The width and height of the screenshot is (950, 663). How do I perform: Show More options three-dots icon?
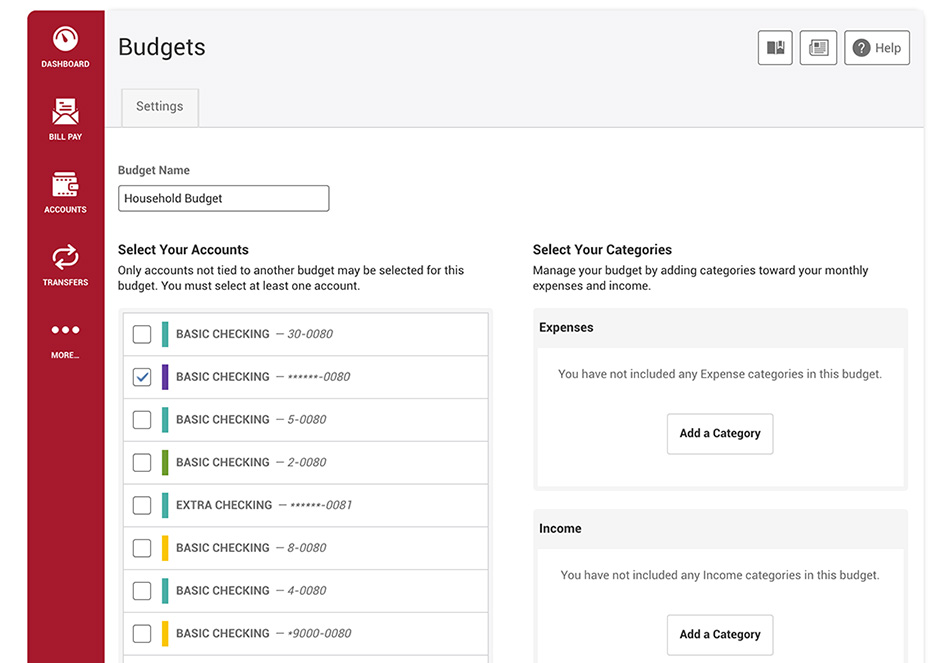pyautogui.click(x=65, y=330)
